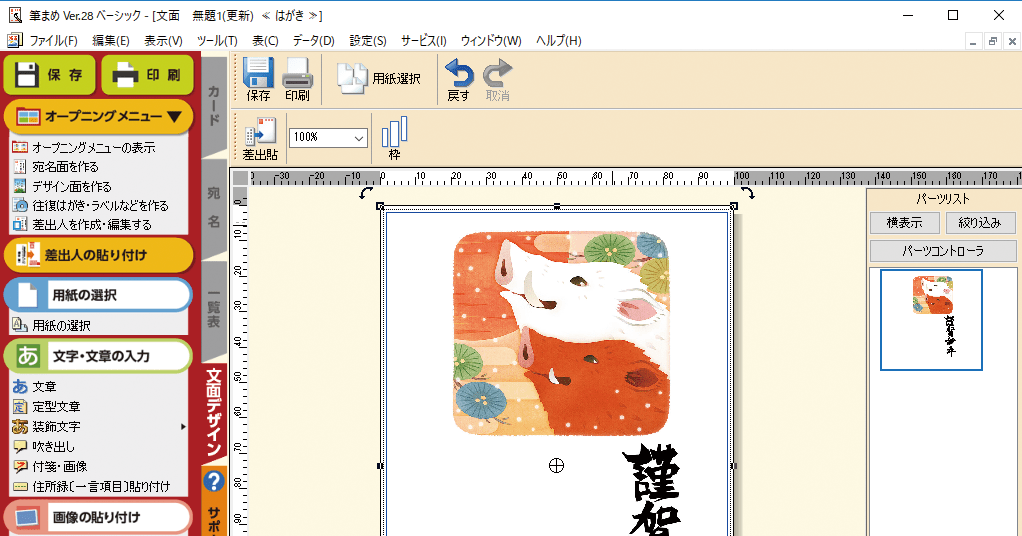
Task: Select the boar illustration on the canvas
Action: [561, 333]
